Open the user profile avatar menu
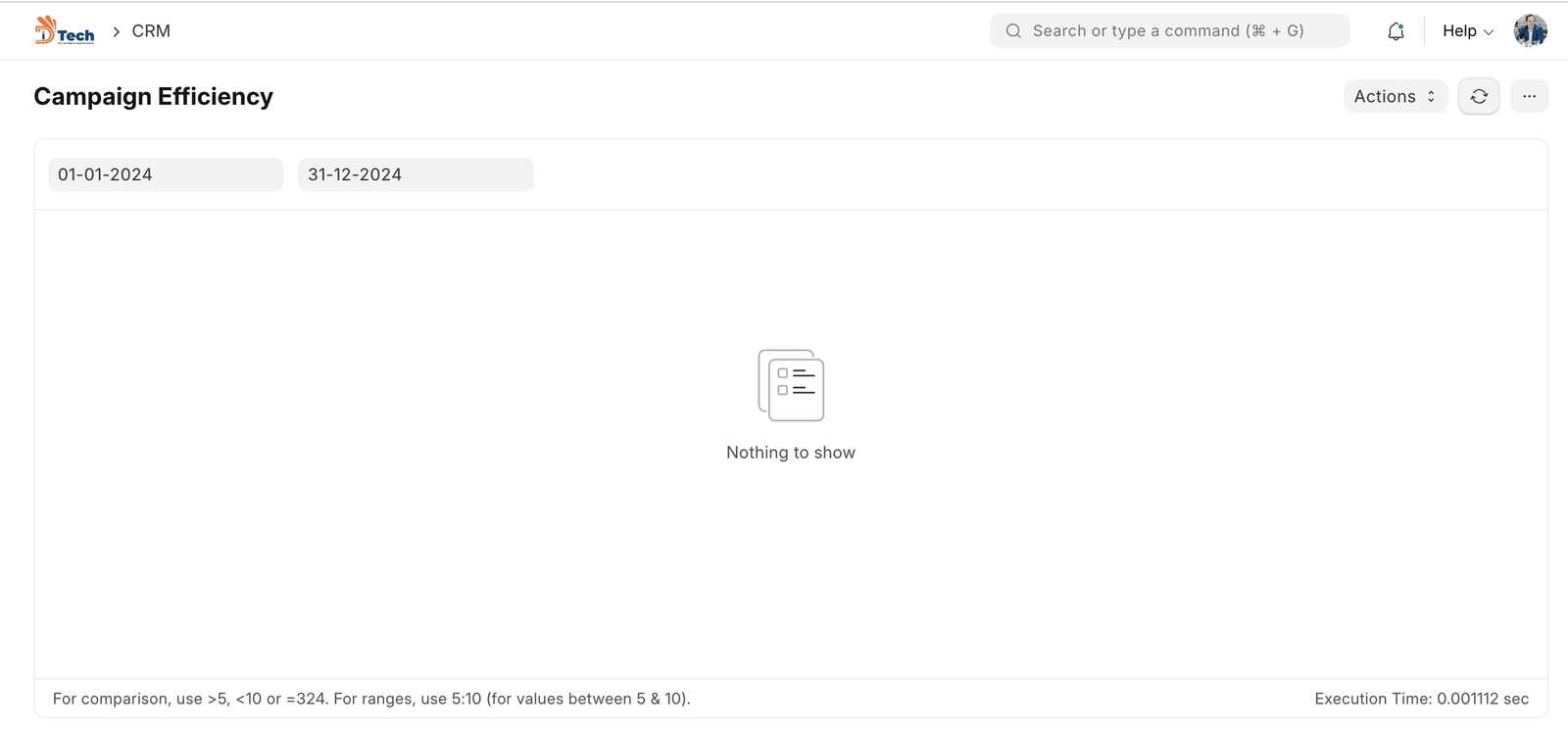 click(1530, 31)
